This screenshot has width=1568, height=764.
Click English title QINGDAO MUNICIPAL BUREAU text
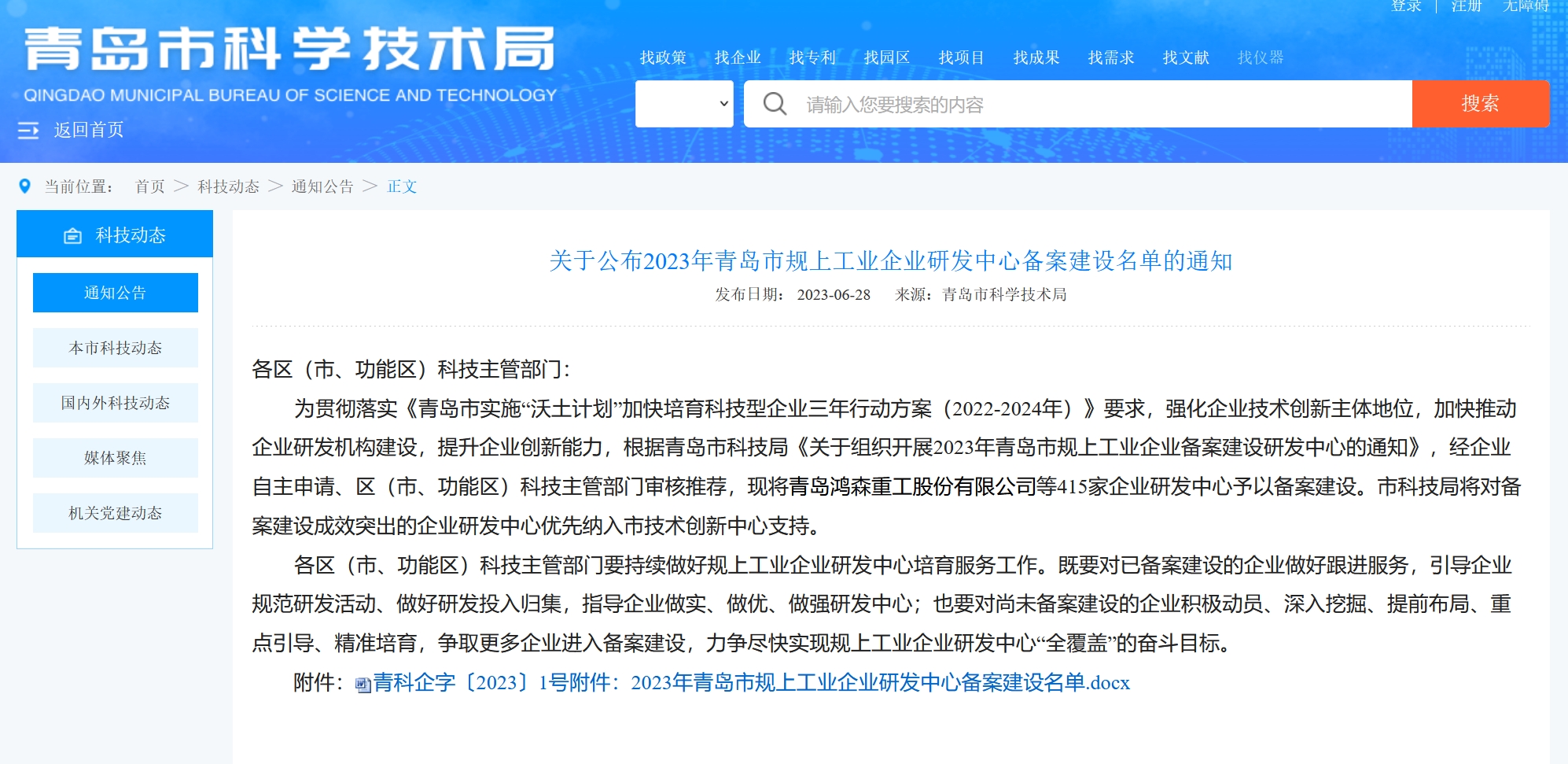point(290,95)
